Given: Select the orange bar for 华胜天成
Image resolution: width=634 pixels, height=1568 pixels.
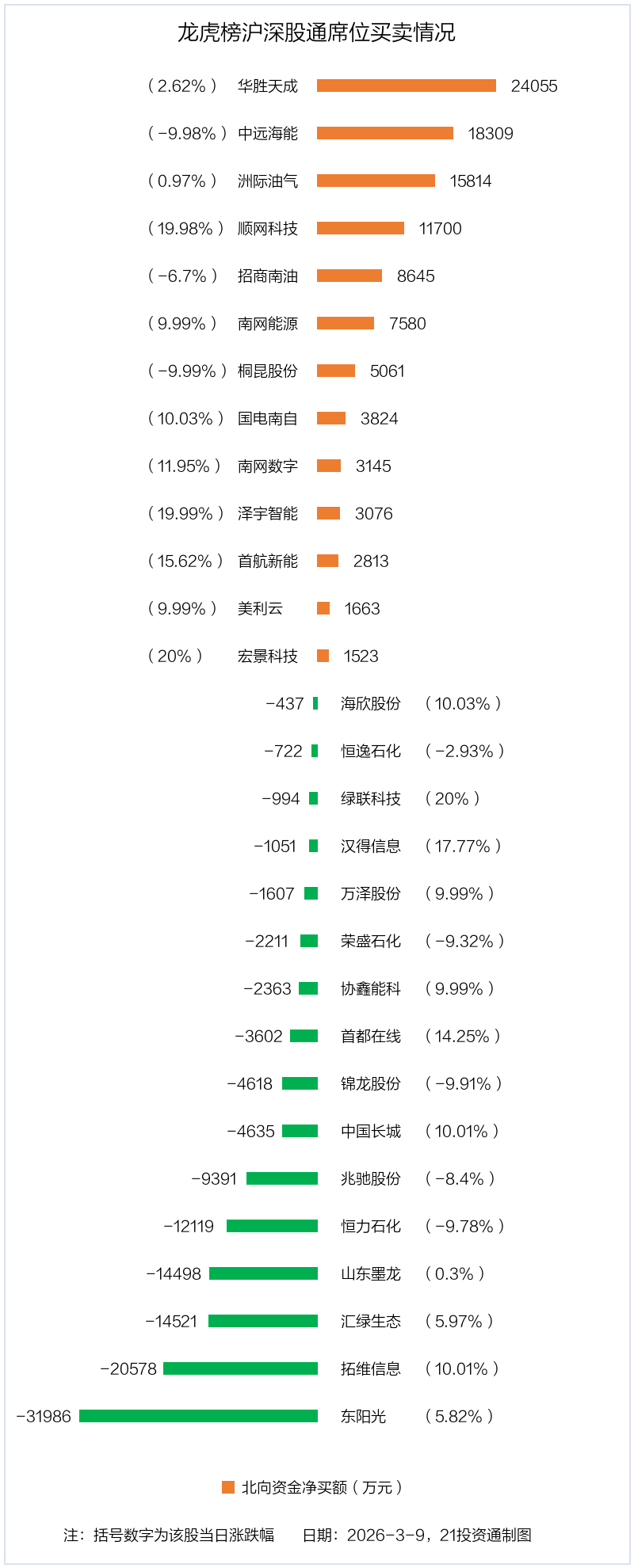Looking at the screenshot, I should click(407, 86).
